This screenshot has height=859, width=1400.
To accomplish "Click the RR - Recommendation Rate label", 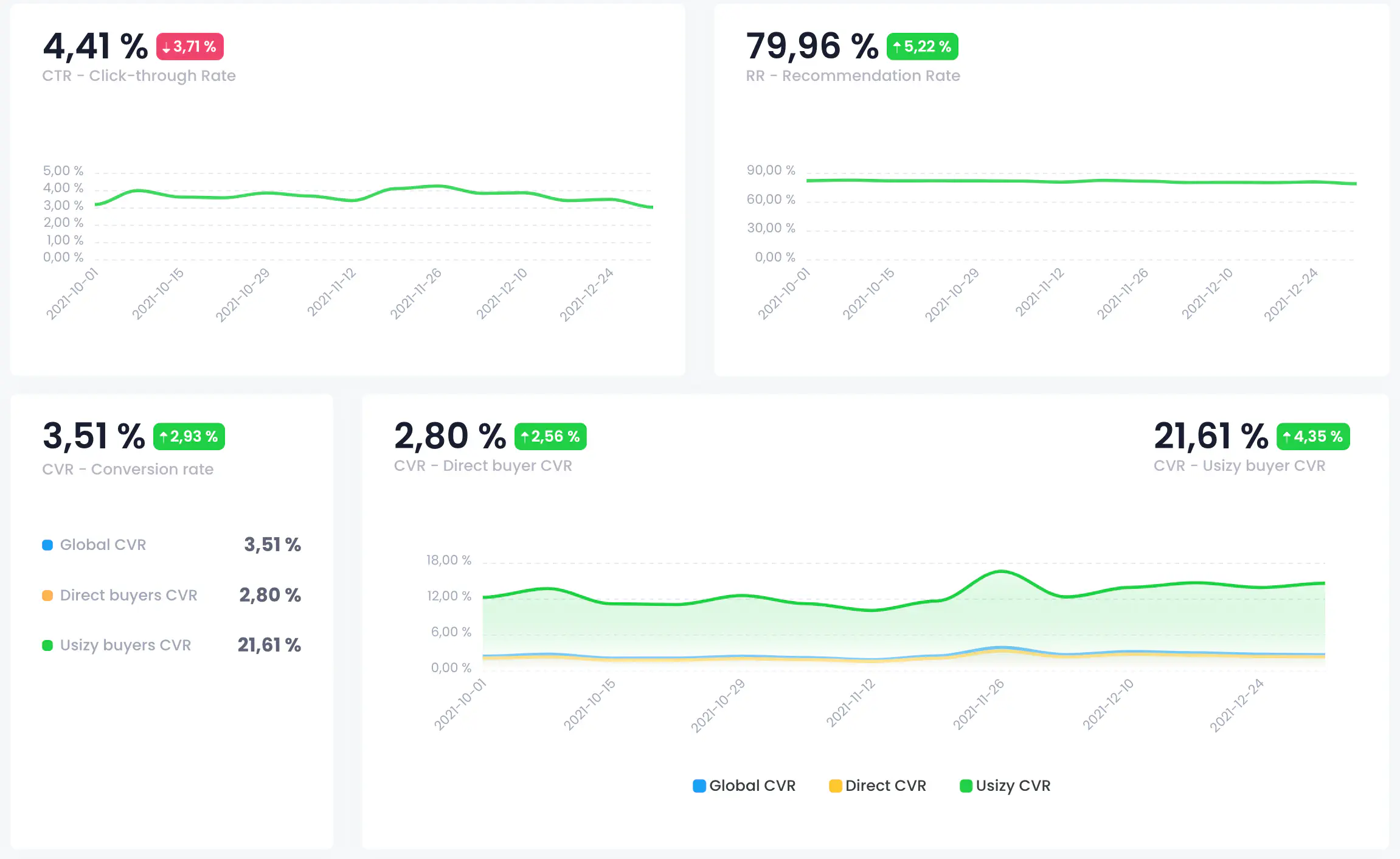I will (x=853, y=76).
